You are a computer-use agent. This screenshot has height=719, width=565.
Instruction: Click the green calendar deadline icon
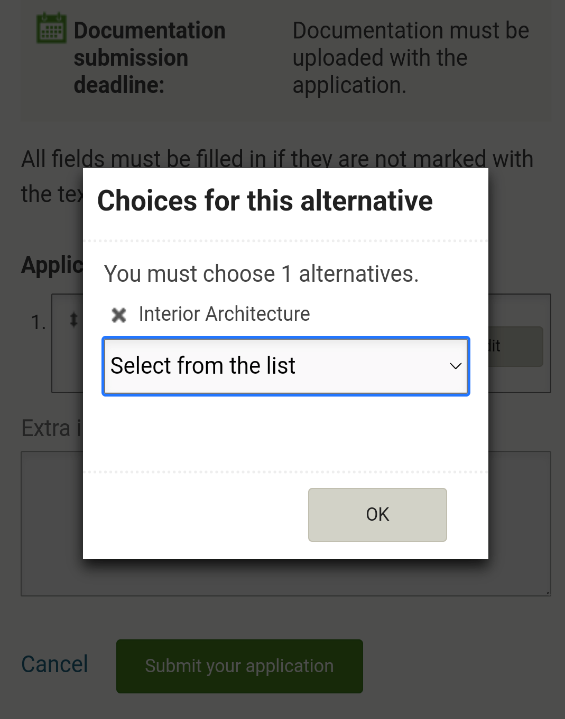pos(51,28)
